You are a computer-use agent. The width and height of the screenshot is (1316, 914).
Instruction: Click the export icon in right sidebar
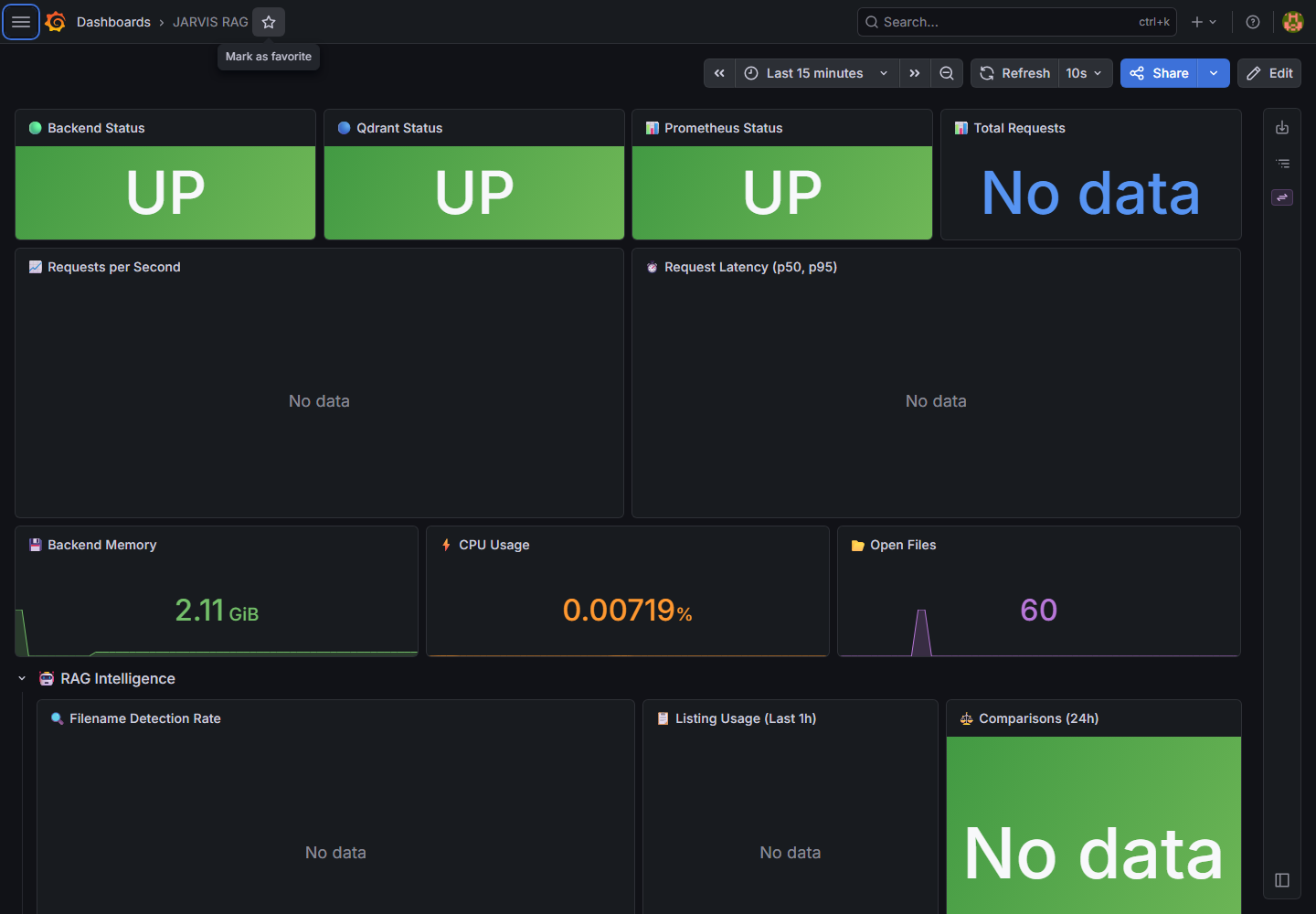(1282, 128)
